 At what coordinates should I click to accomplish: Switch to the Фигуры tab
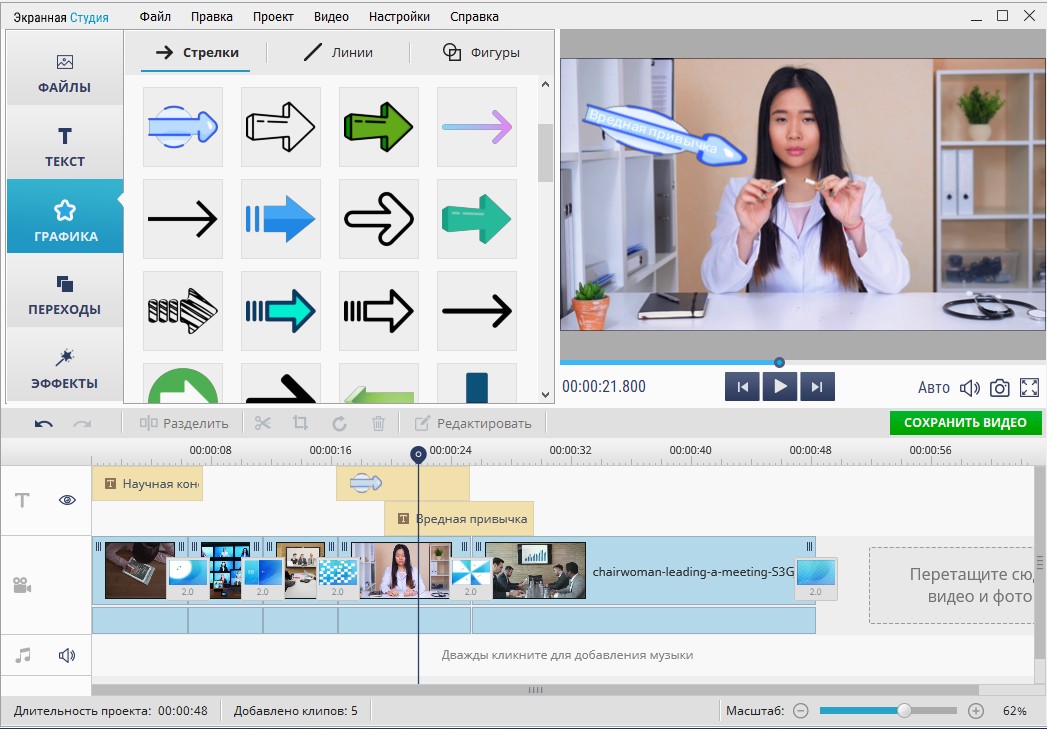(x=481, y=53)
